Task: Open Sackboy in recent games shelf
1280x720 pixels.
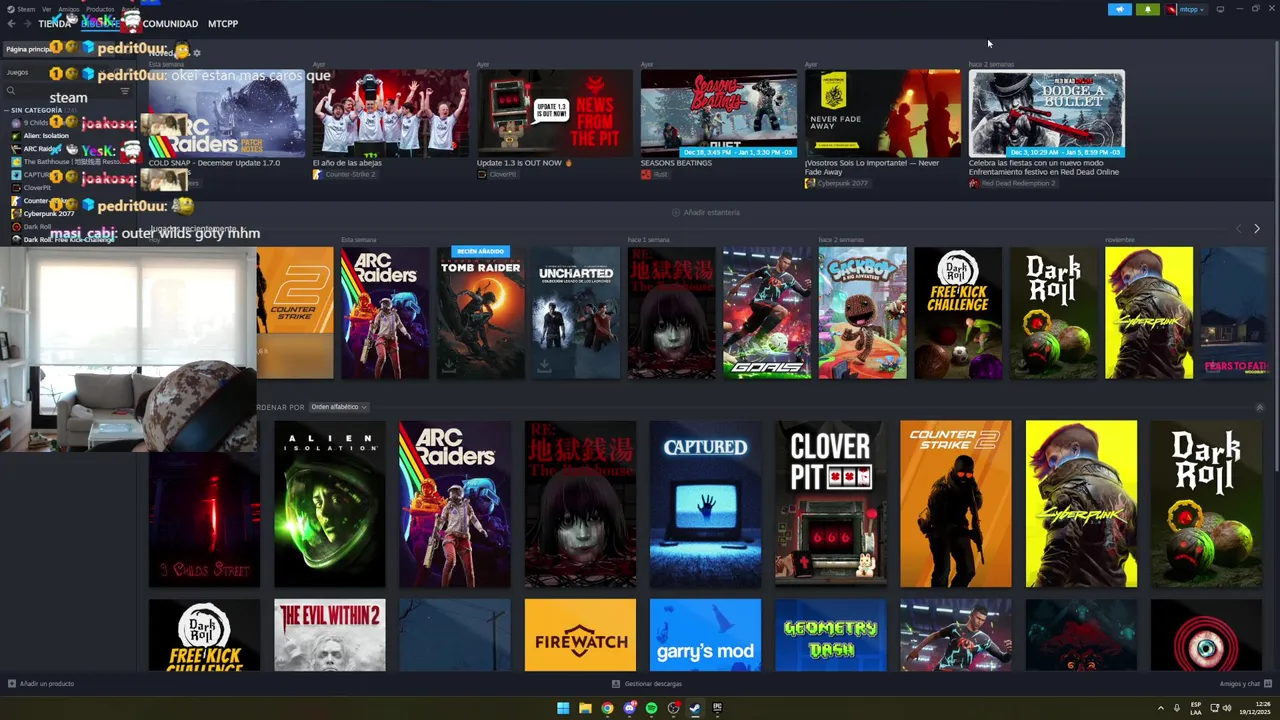Action: pyautogui.click(x=863, y=313)
